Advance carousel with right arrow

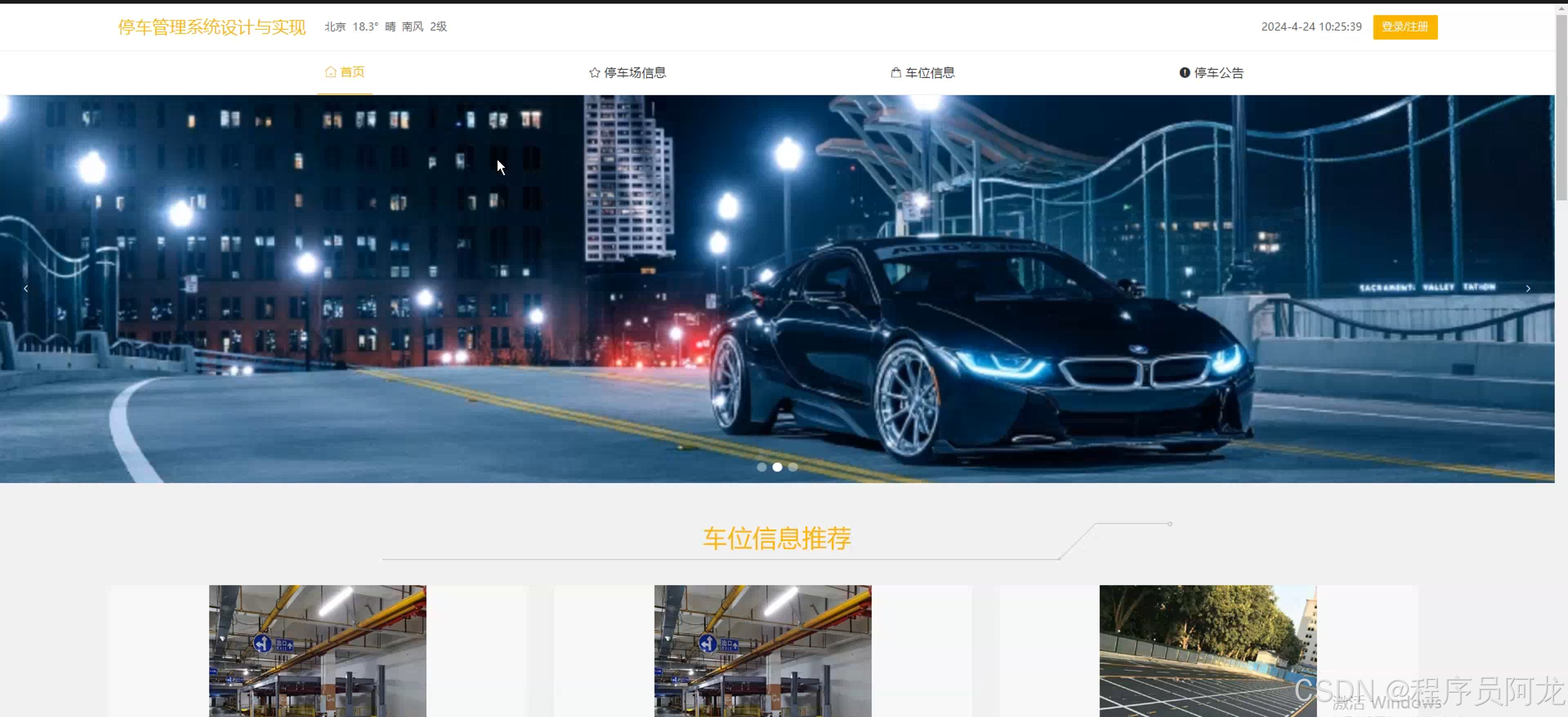pos(1528,288)
